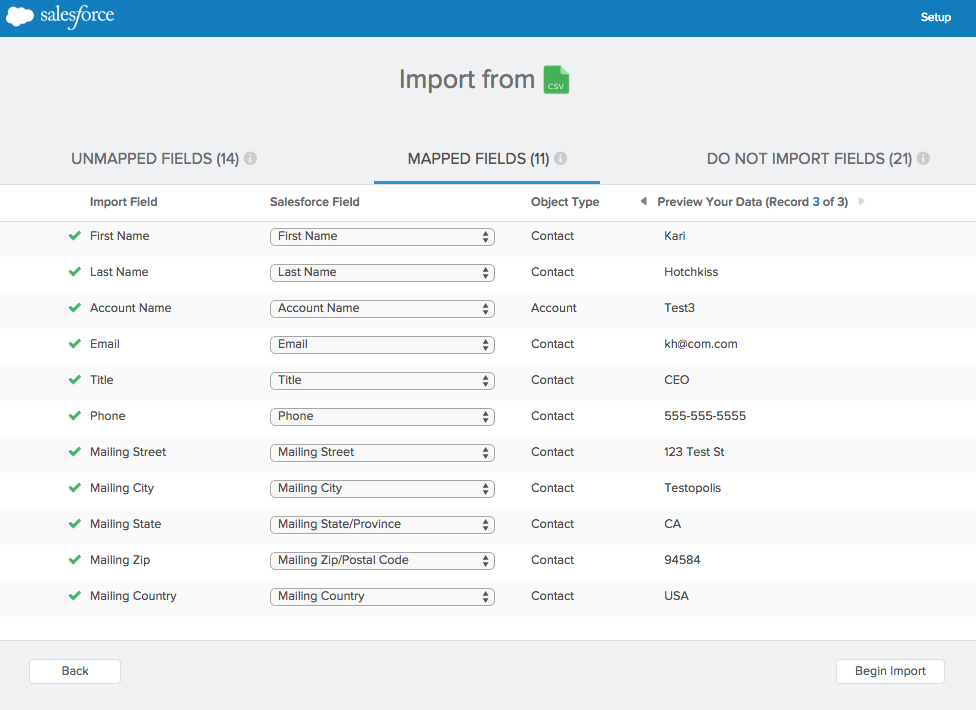Open the Setup link in header

[x=935, y=18]
